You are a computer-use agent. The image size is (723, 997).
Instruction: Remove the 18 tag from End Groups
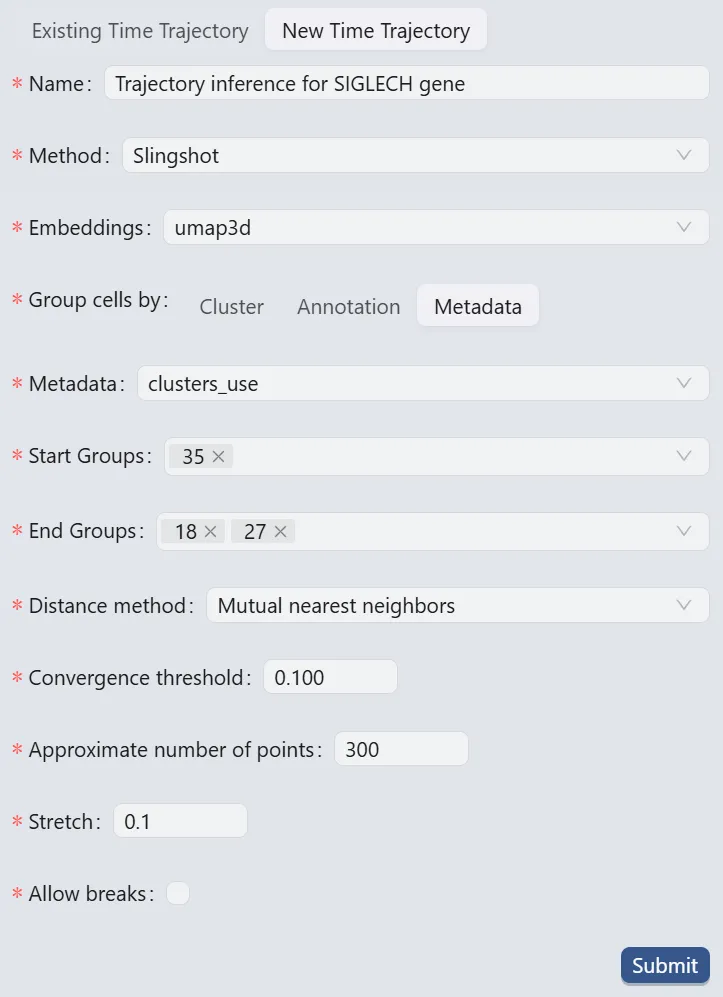[210, 532]
